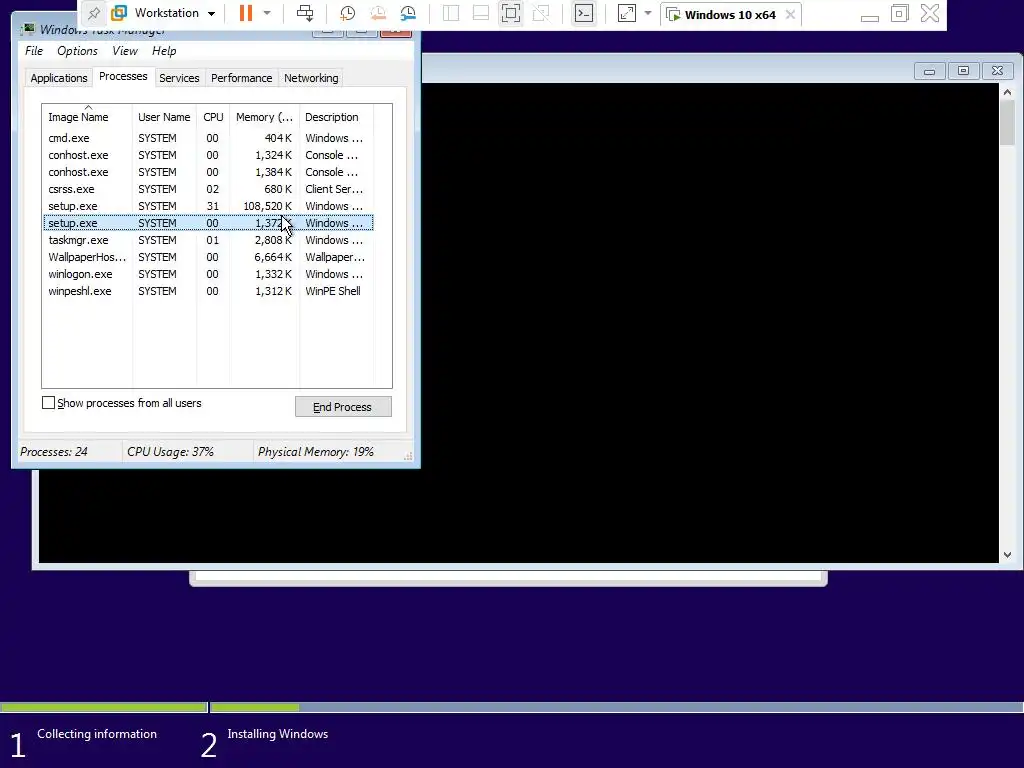Select conhost.exe using 1,324 K memory
This screenshot has width=1024, height=768.
pos(208,155)
